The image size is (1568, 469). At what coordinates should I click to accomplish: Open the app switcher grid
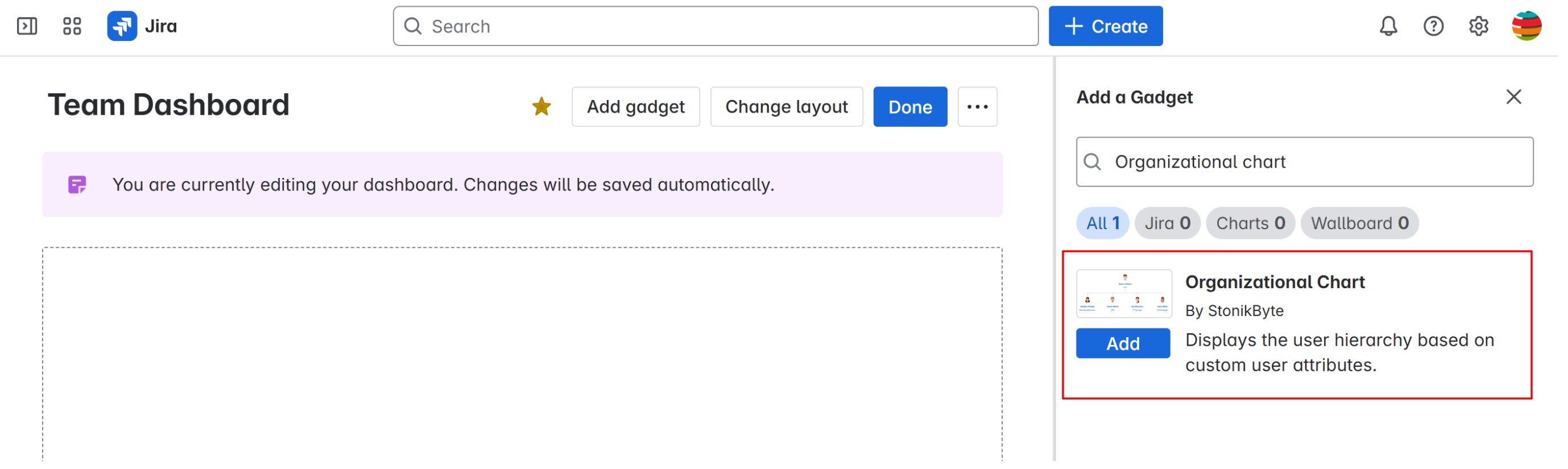tap(72, 26)
